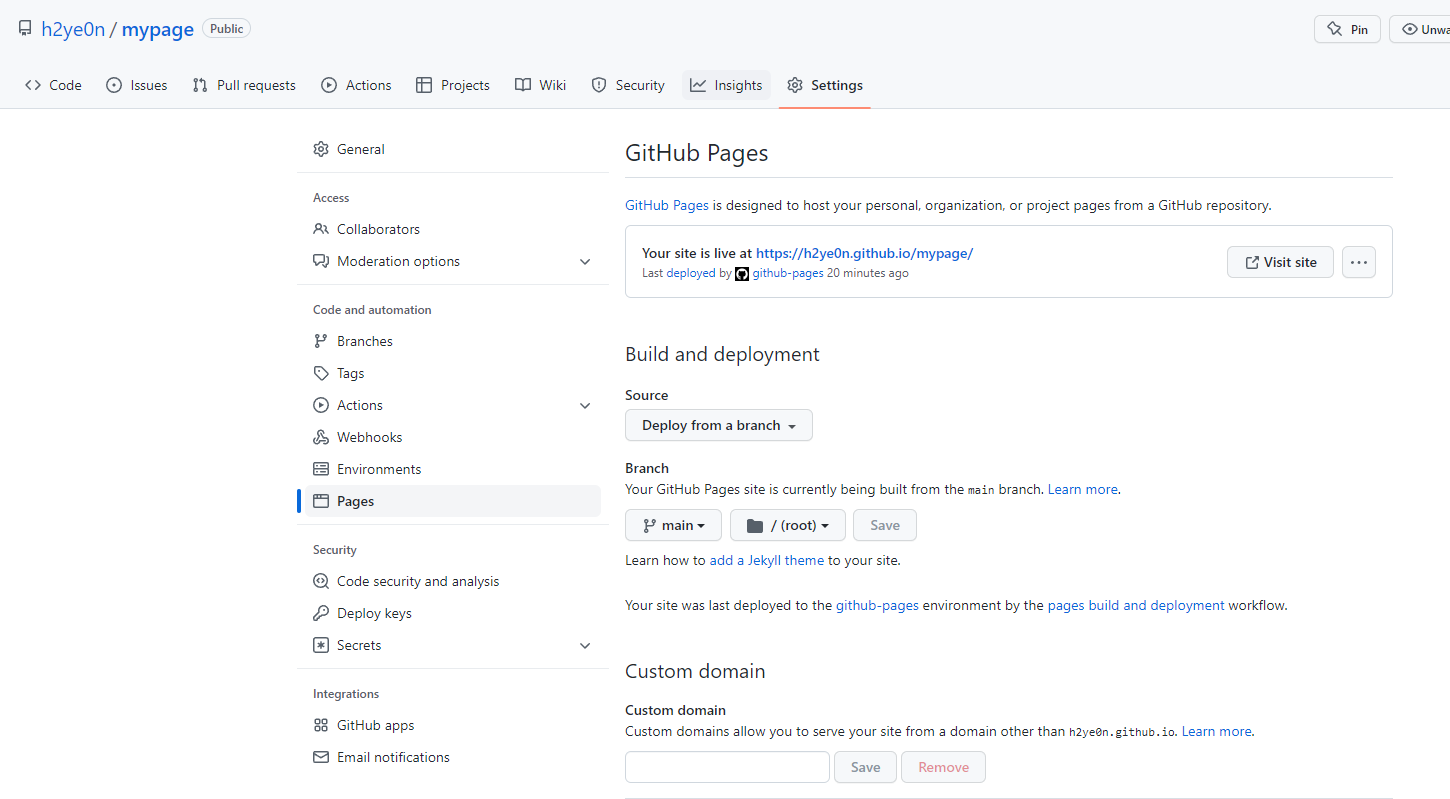
Task: Click the Visit site button
Action: pyautogui.click(x=1280, y=262)
